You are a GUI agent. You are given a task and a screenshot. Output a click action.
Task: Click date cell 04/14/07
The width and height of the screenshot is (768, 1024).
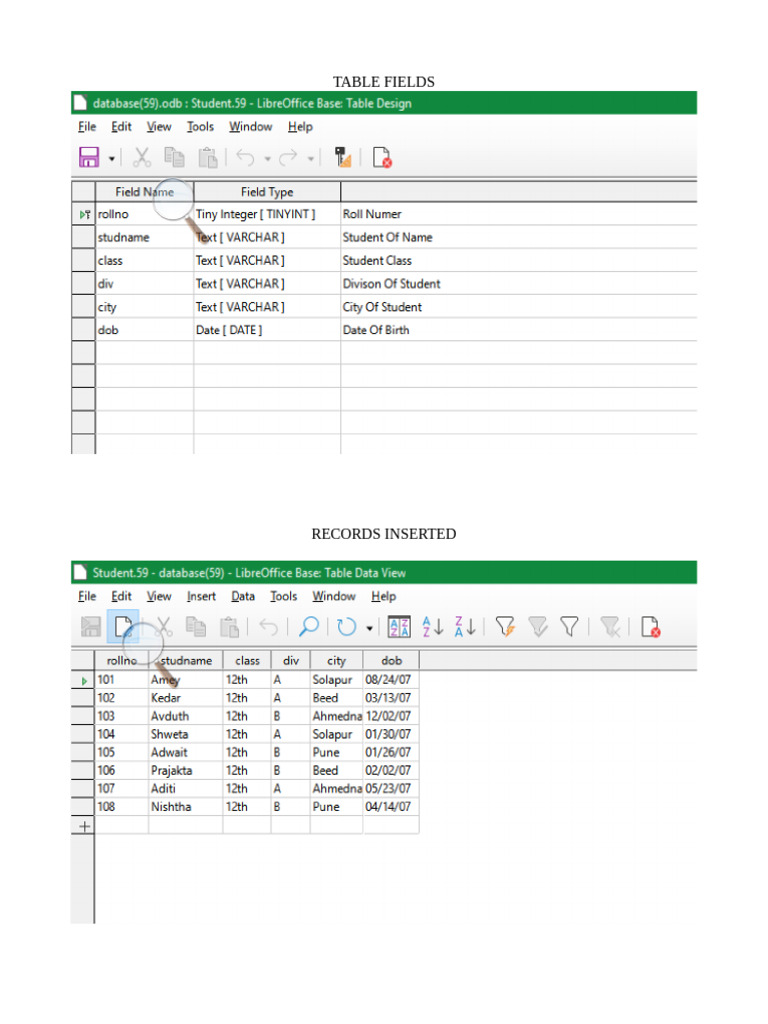pos(391,807)
